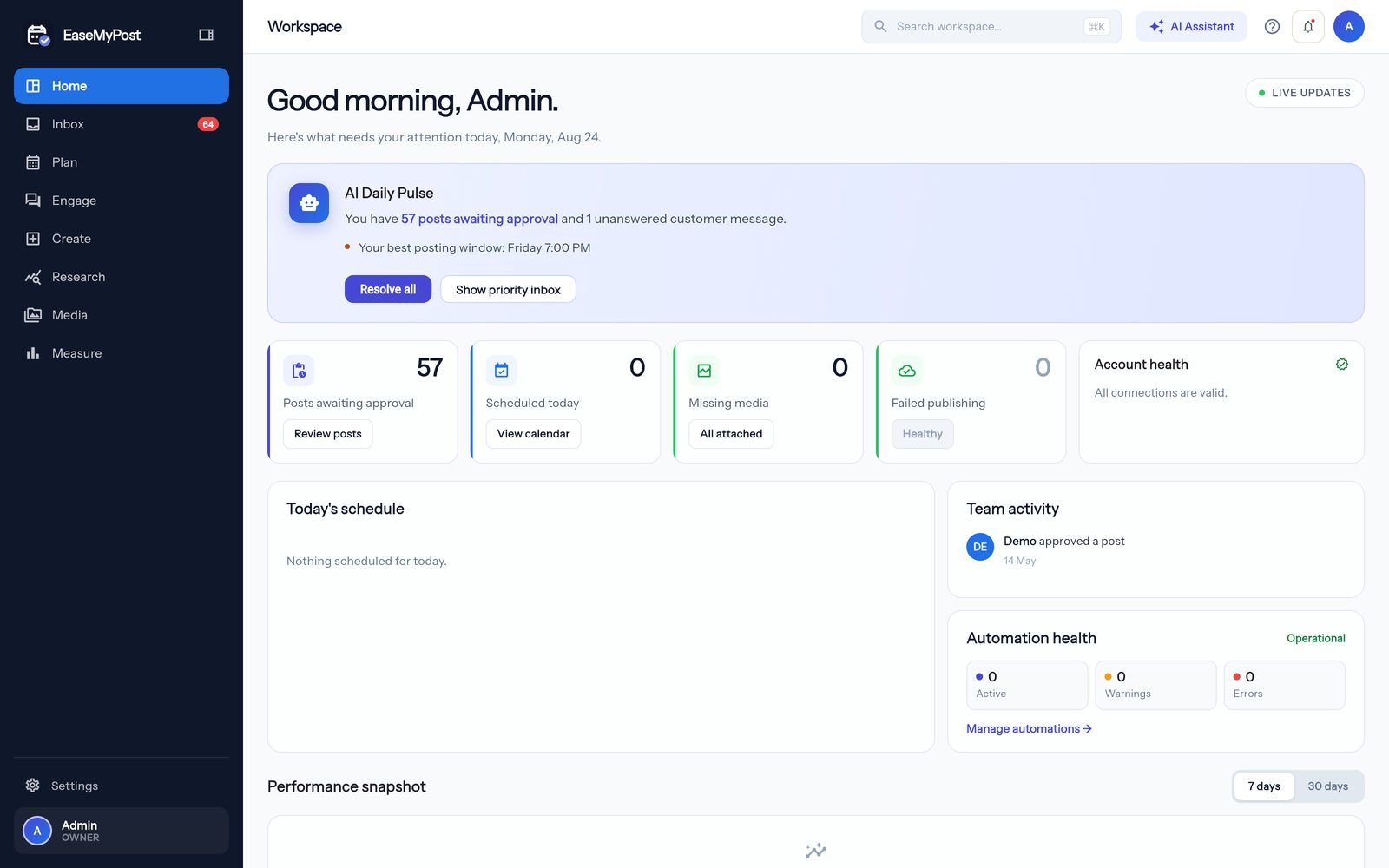
Task: Click the Errors automations tile
Action: point(1285,685)
